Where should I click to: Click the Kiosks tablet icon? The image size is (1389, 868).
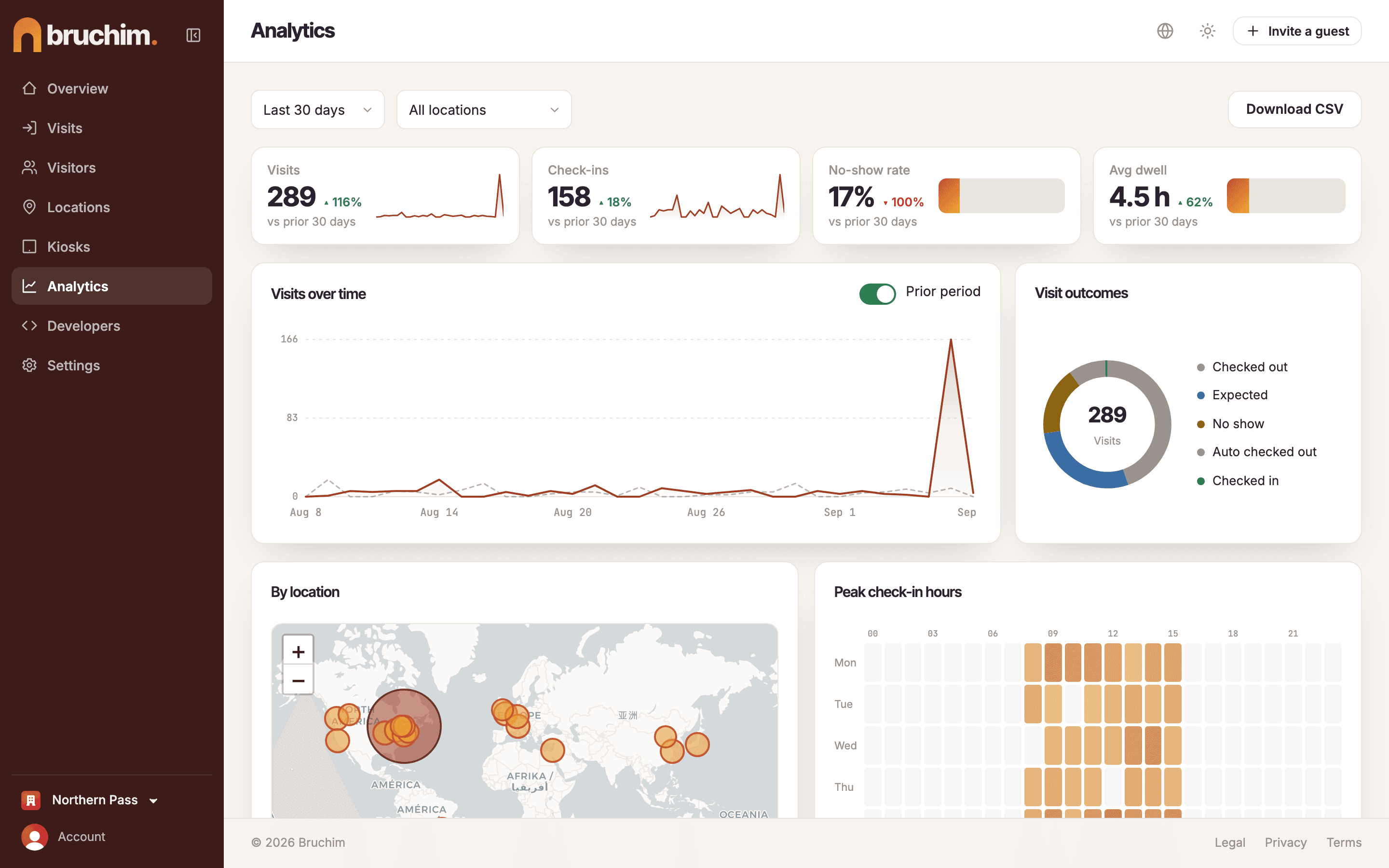point(29,246)
